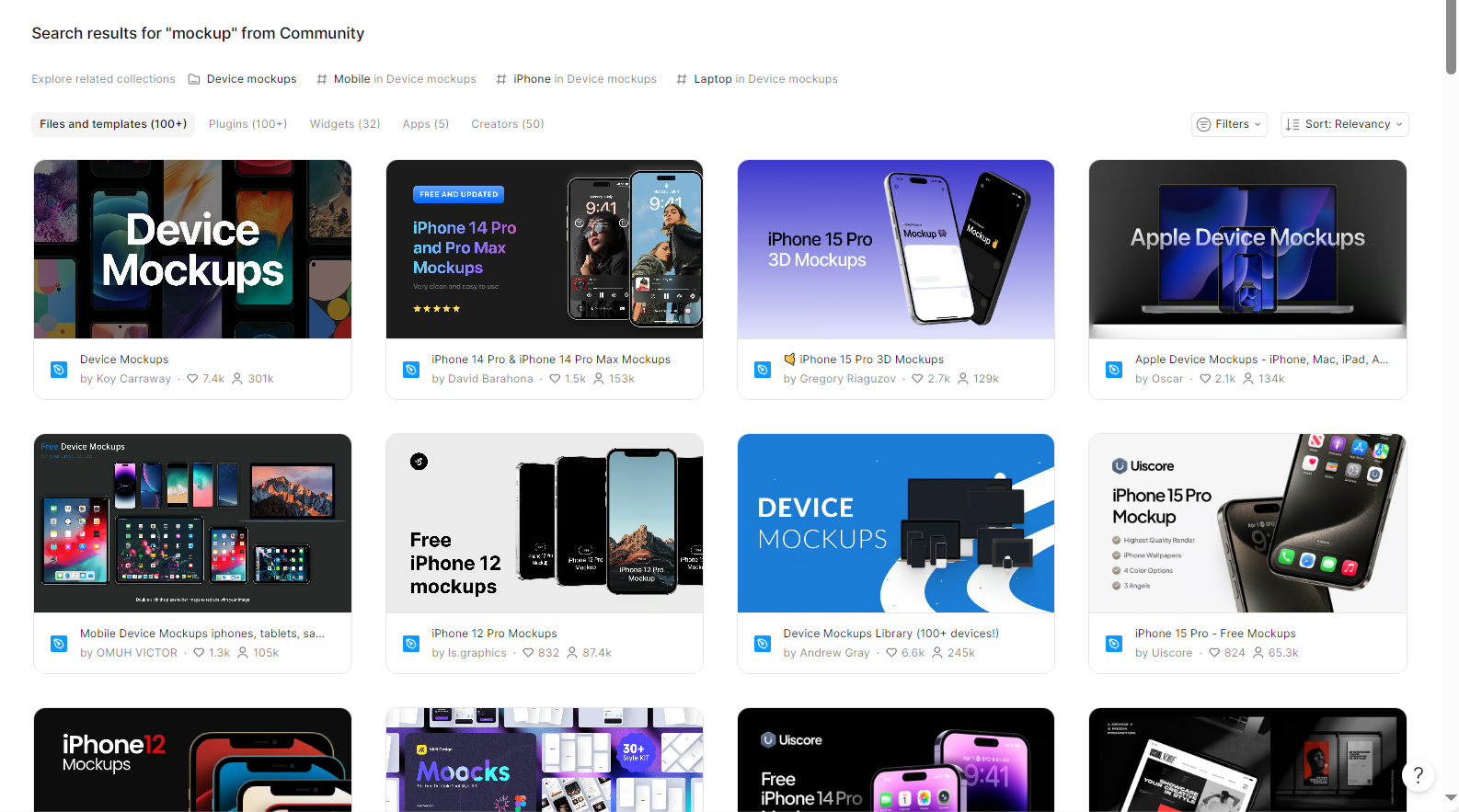Click the users icon next to 134k
The width and height of the screenshot is (1459, 812).
(1248, 379)
